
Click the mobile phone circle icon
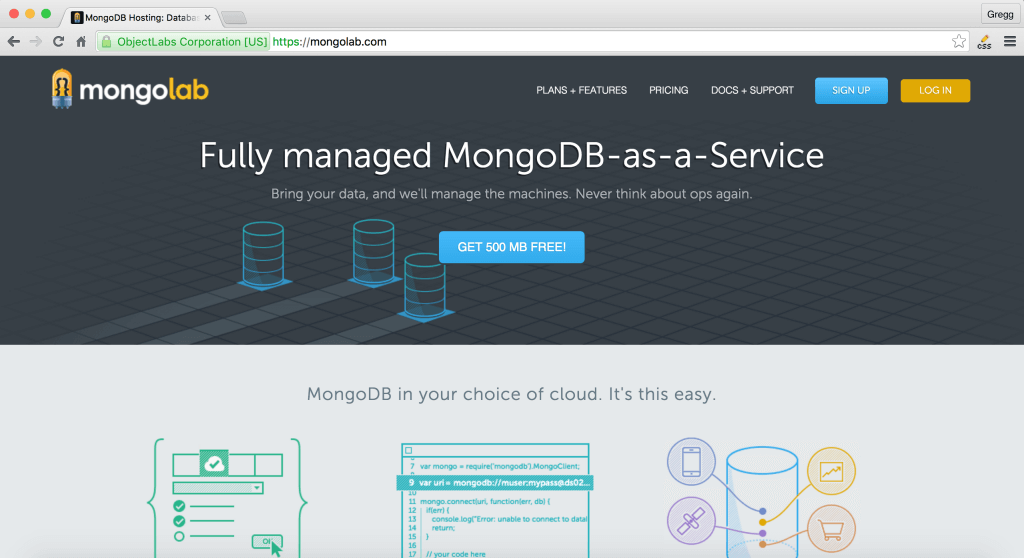tap(691, 462)
